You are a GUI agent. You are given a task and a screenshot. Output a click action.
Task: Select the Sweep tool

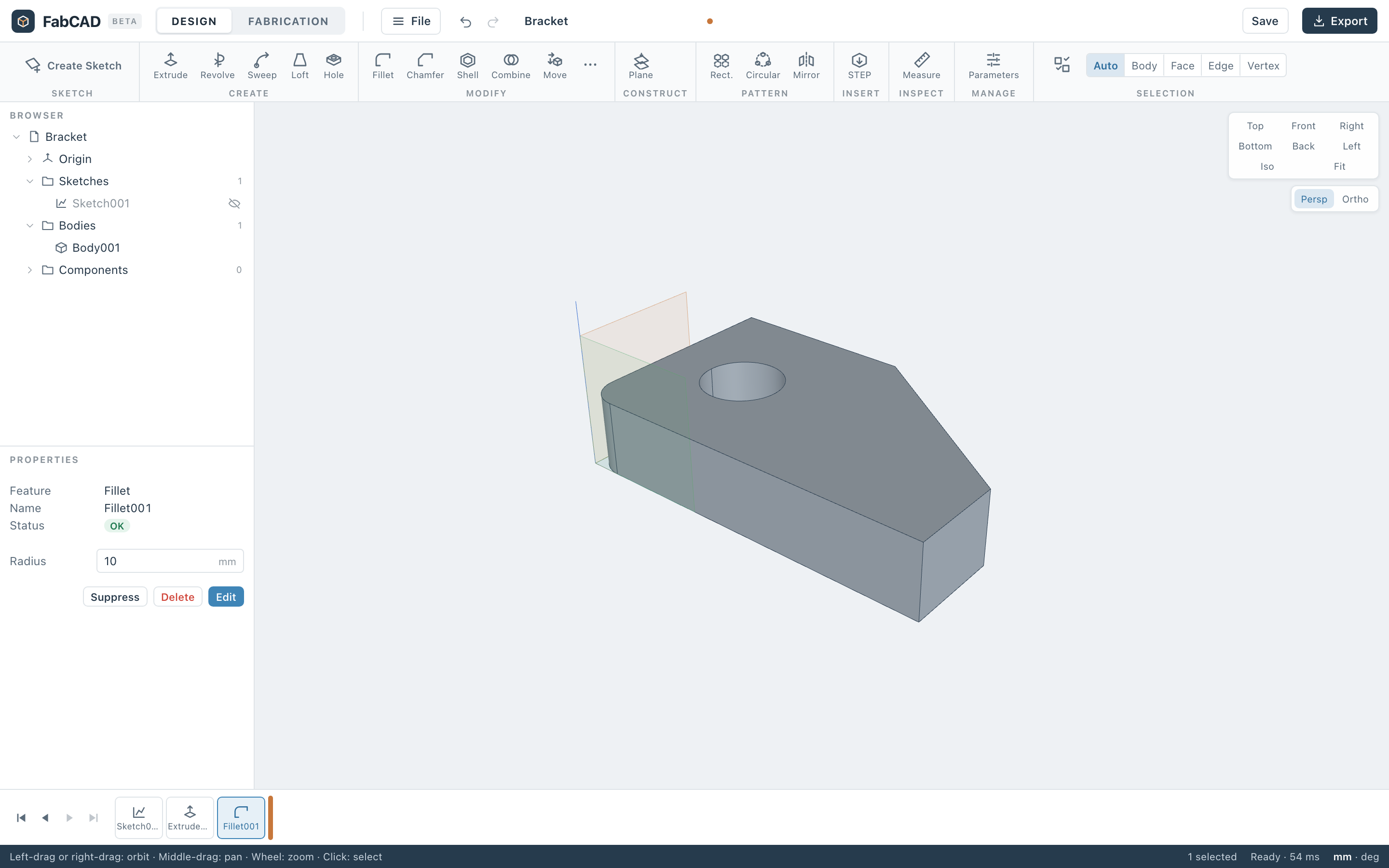[262, 66]
